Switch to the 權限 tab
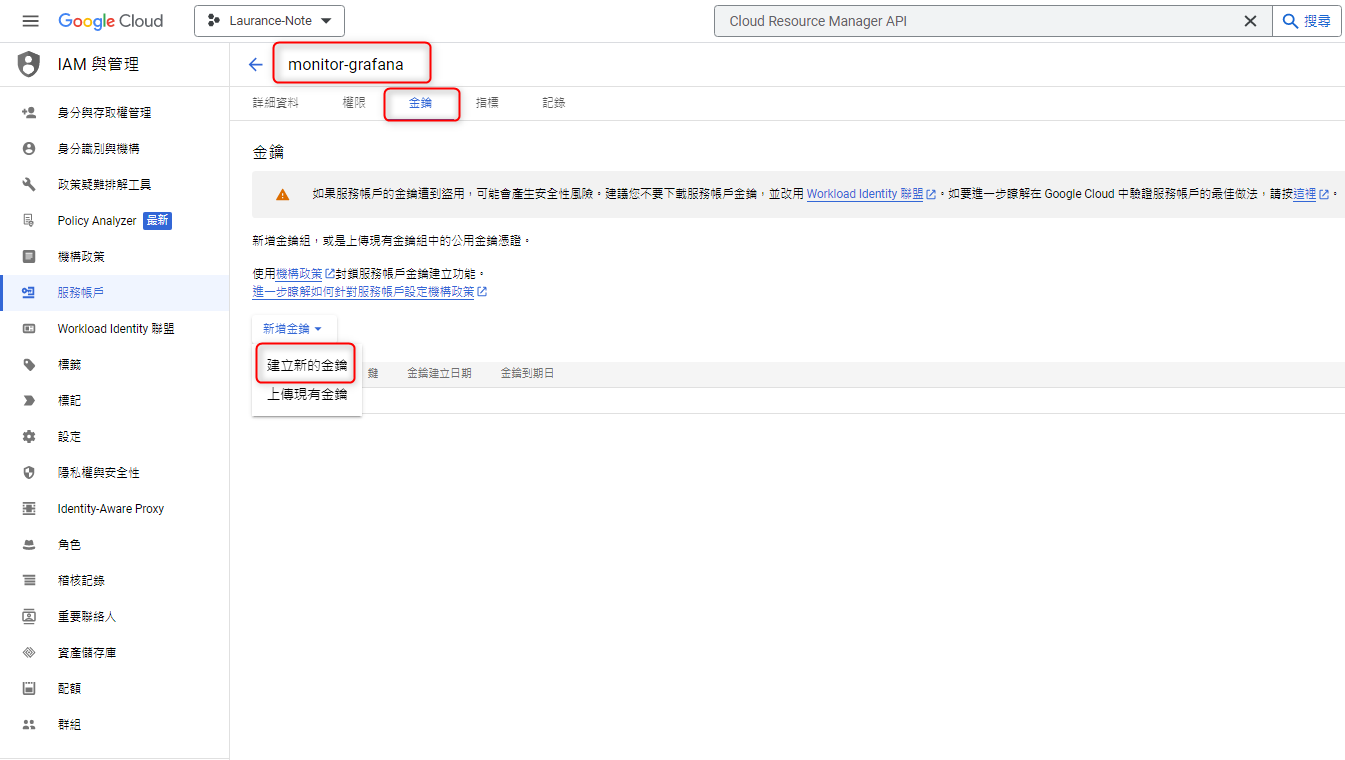The image size is (1345, 760). tap(354, 103)
